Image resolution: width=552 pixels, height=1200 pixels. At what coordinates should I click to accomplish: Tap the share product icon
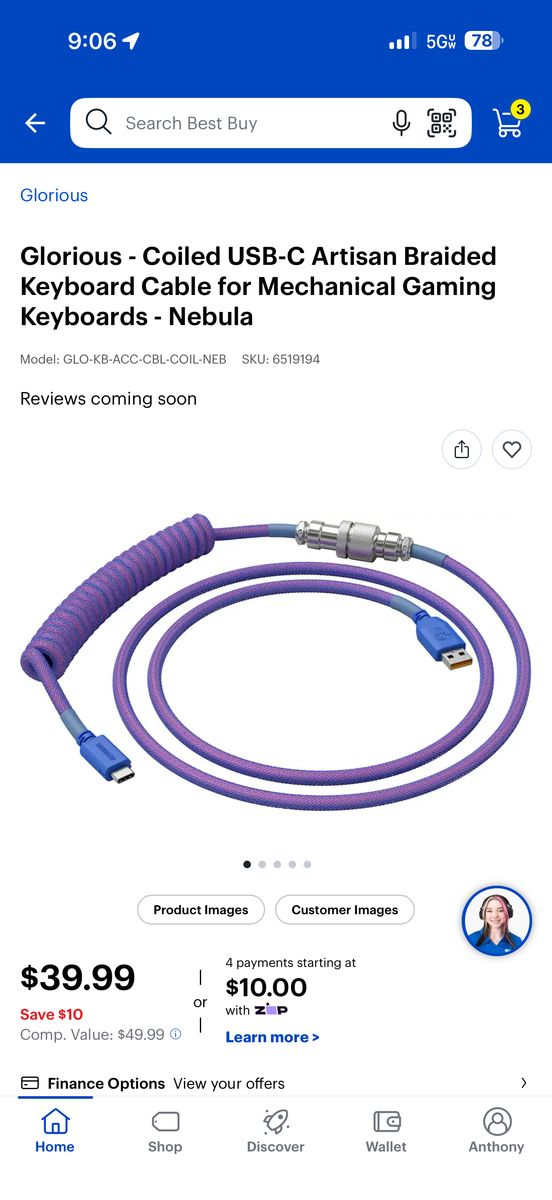coord(462,450)
